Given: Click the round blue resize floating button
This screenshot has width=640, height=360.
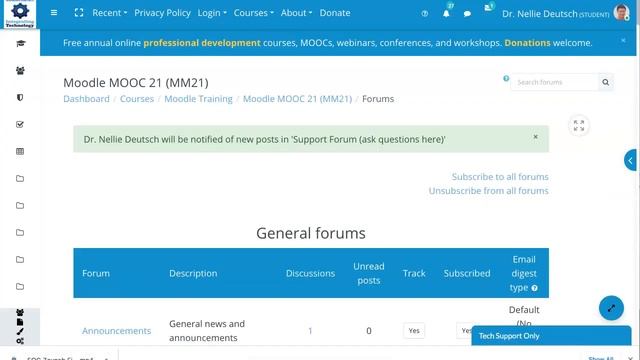Looking at the screenshot, I should (x=611, y=308).
